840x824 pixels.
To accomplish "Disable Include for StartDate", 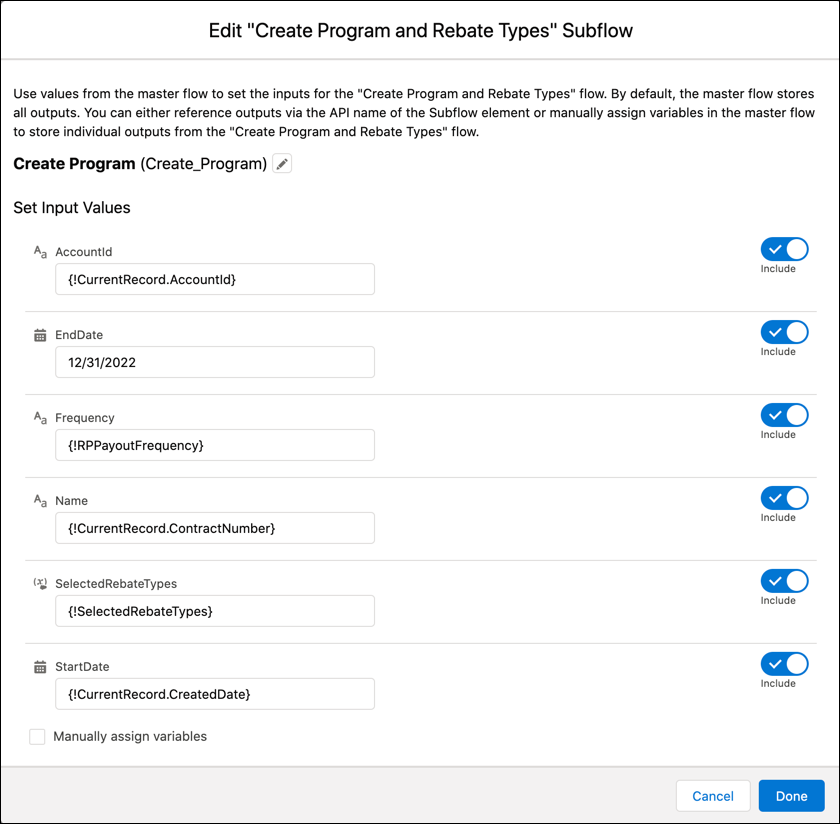I will (784, 664).
